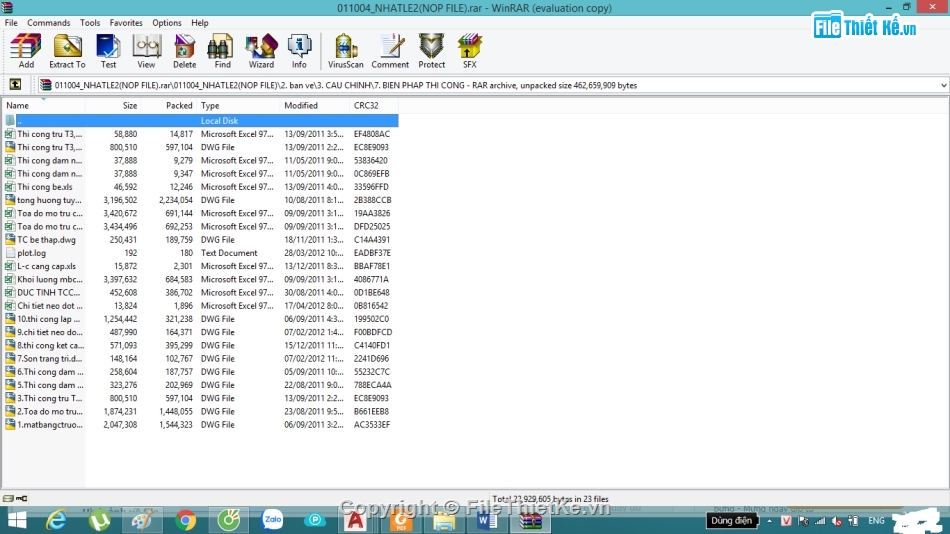Viewport: 950px width, 534px height.
Task: Run the Test archive tool
Action: 108,51
